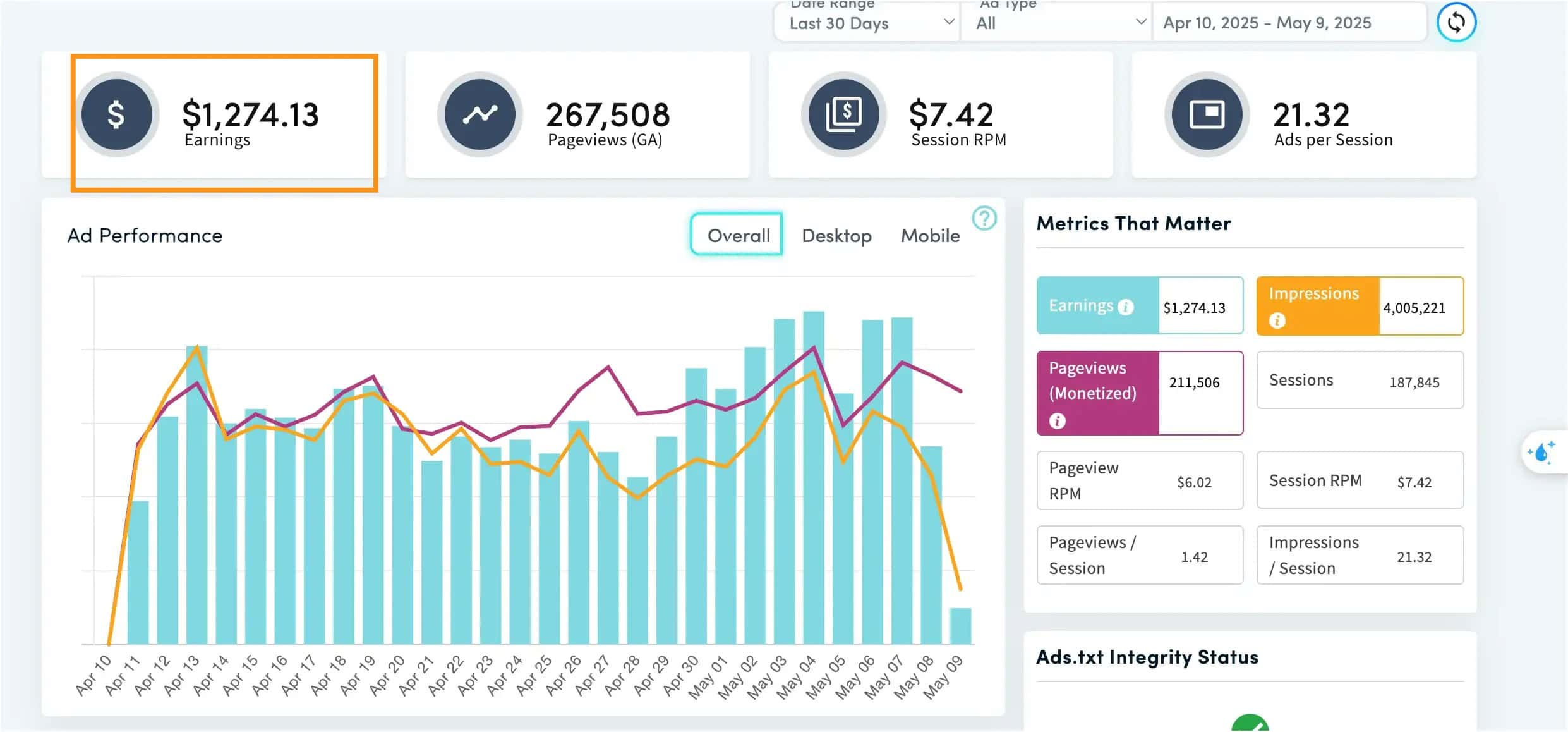Click the Apr 13 earnings bar
1568x732 pixels.
[197, 495]
